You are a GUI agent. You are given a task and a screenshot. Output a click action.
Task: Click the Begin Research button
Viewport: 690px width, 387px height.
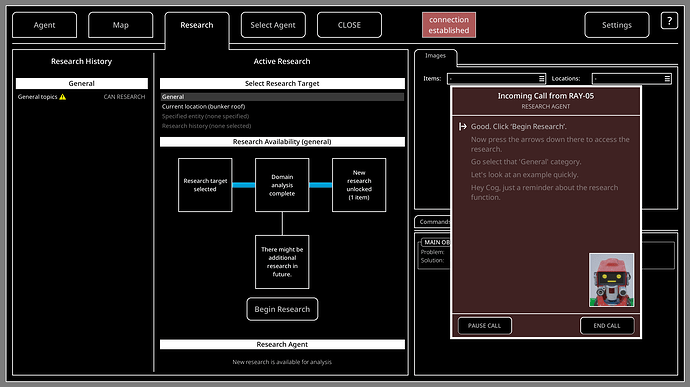pyautogui.click(x=282, y=309)
